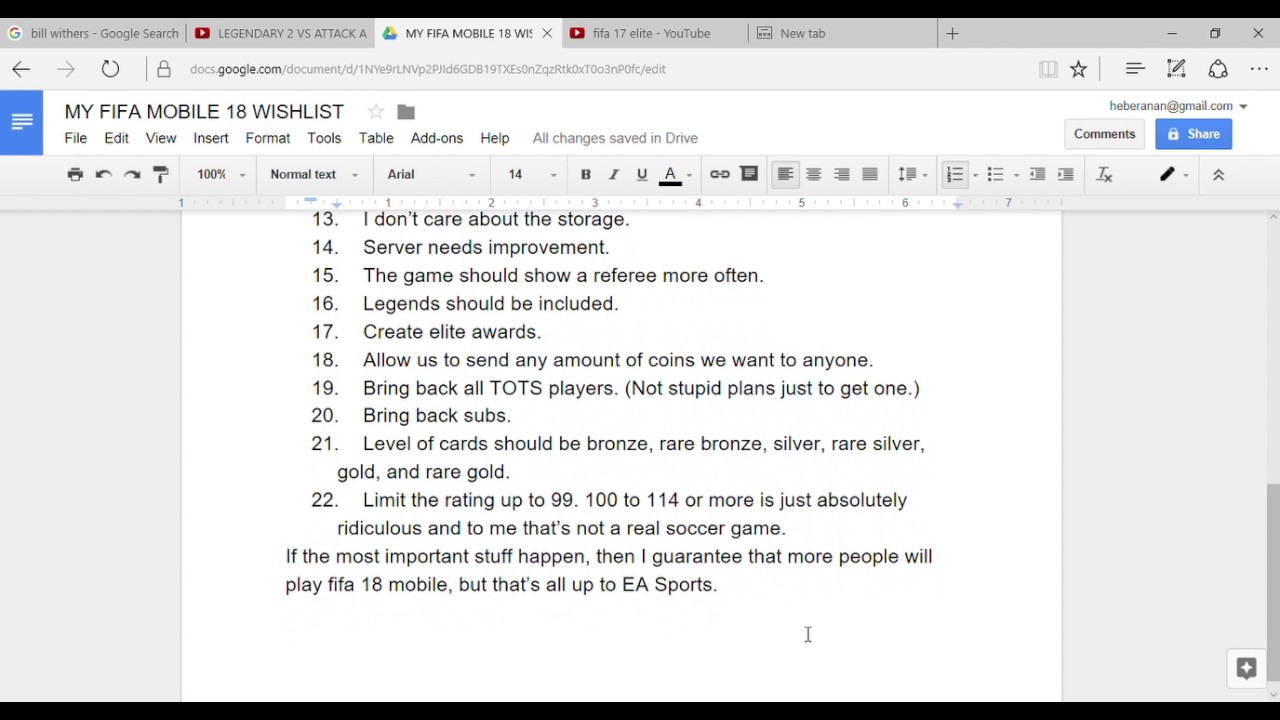Image resolution: width=1280 pixels, height=720 pixels.
Task: Open the Normal text style dropdown
Action: point(313,174)
